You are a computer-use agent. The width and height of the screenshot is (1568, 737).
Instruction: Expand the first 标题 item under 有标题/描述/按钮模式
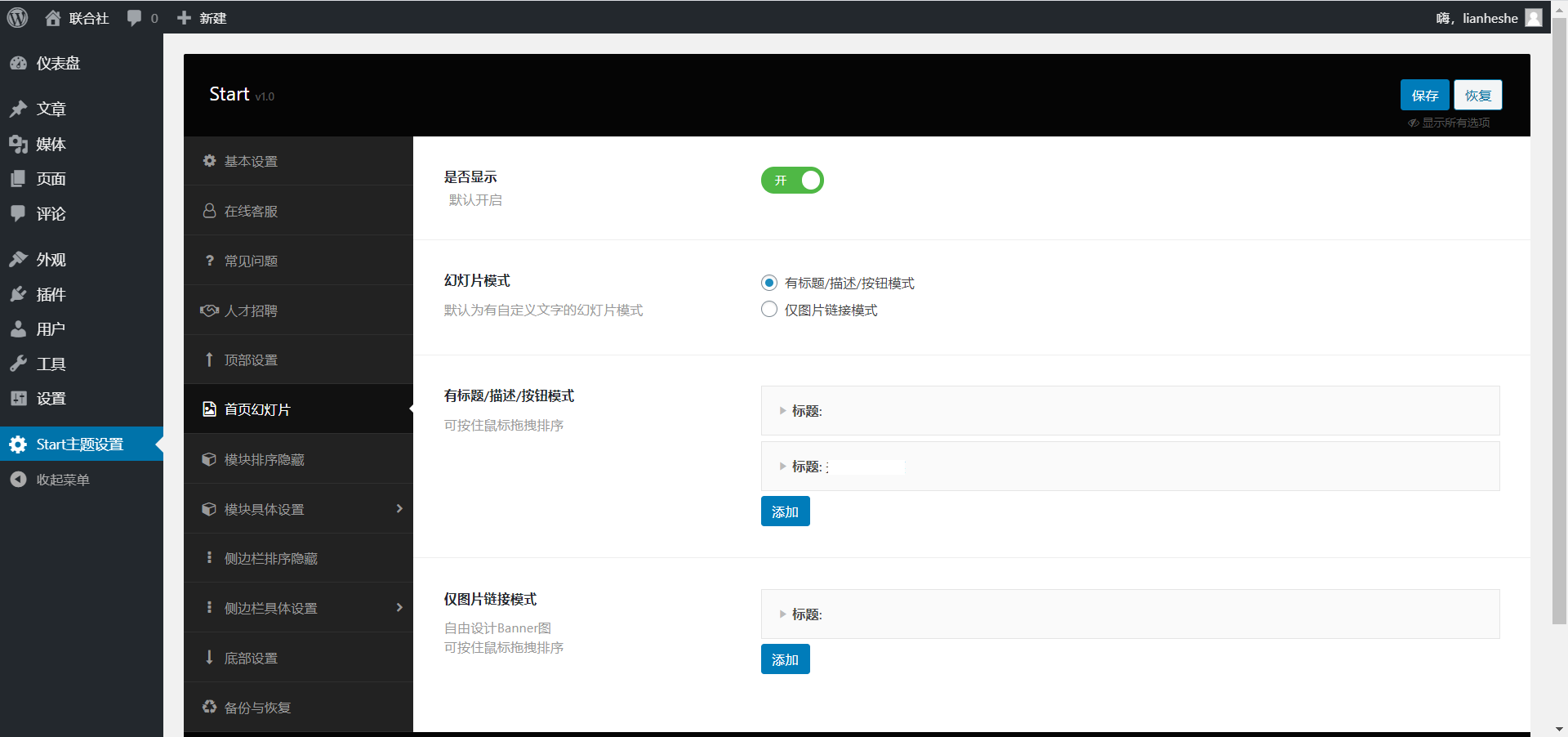click(782, 411)
